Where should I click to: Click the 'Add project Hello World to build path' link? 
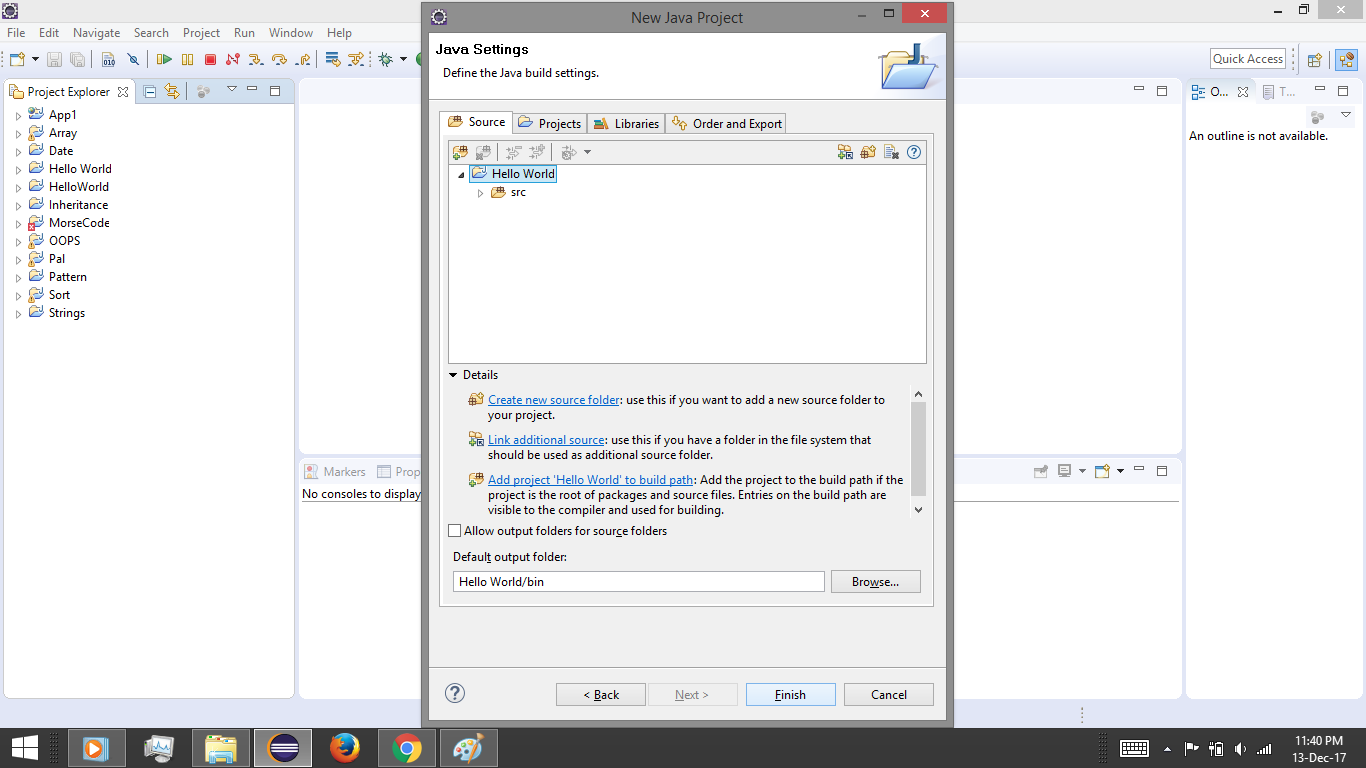point(589,479)
